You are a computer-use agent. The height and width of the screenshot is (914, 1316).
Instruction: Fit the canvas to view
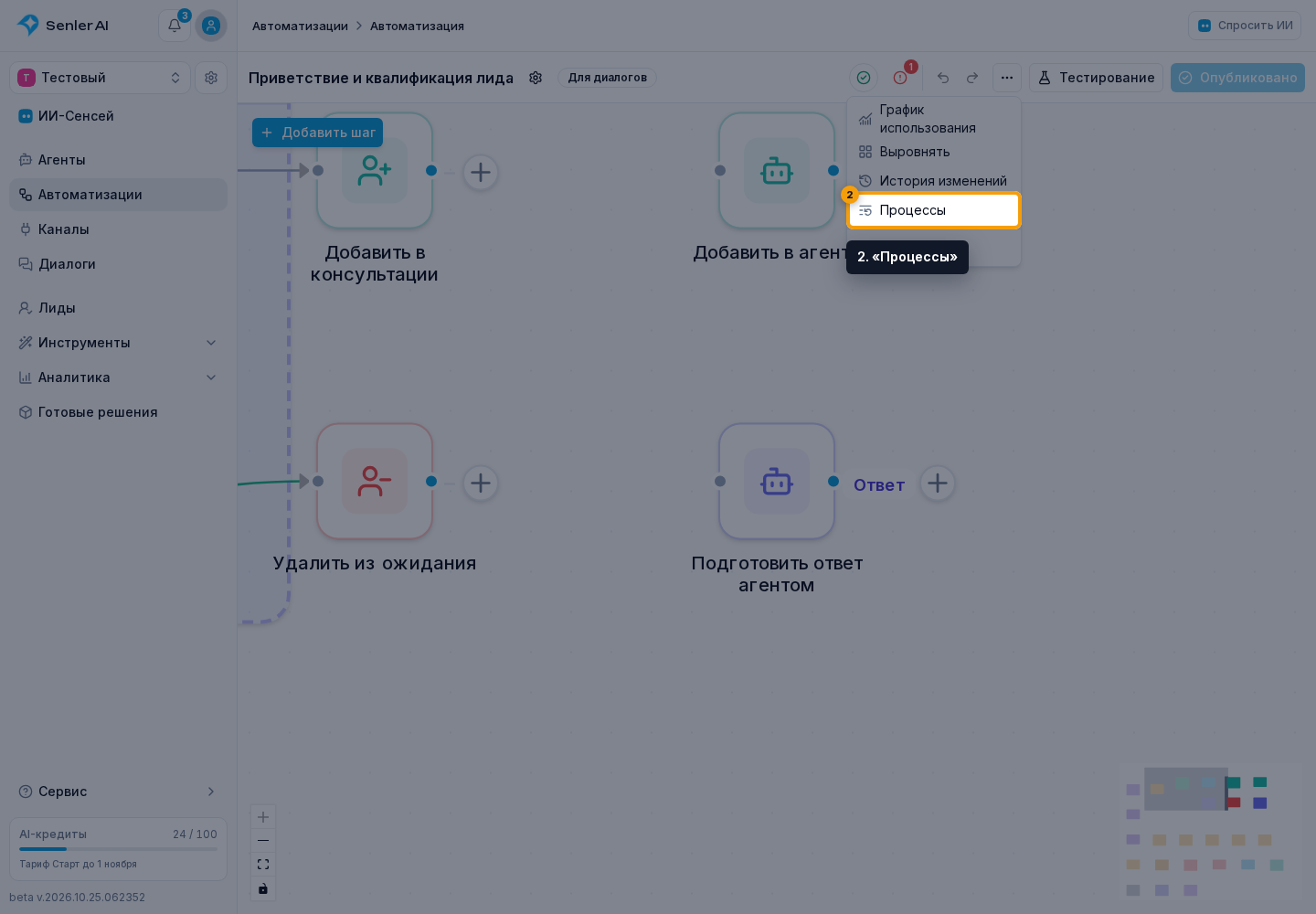(x=263, y=865)
